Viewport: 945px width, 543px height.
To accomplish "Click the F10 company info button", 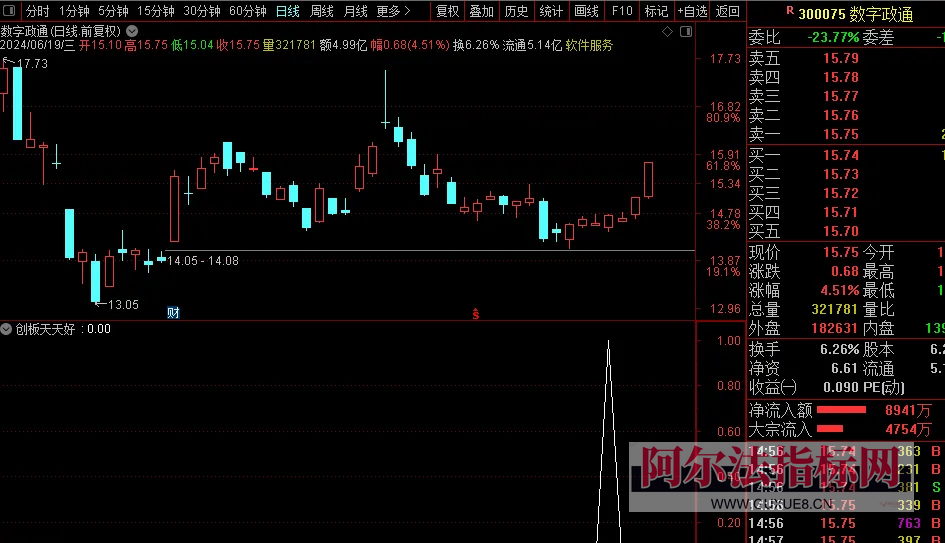I will [x=622, y=11].
